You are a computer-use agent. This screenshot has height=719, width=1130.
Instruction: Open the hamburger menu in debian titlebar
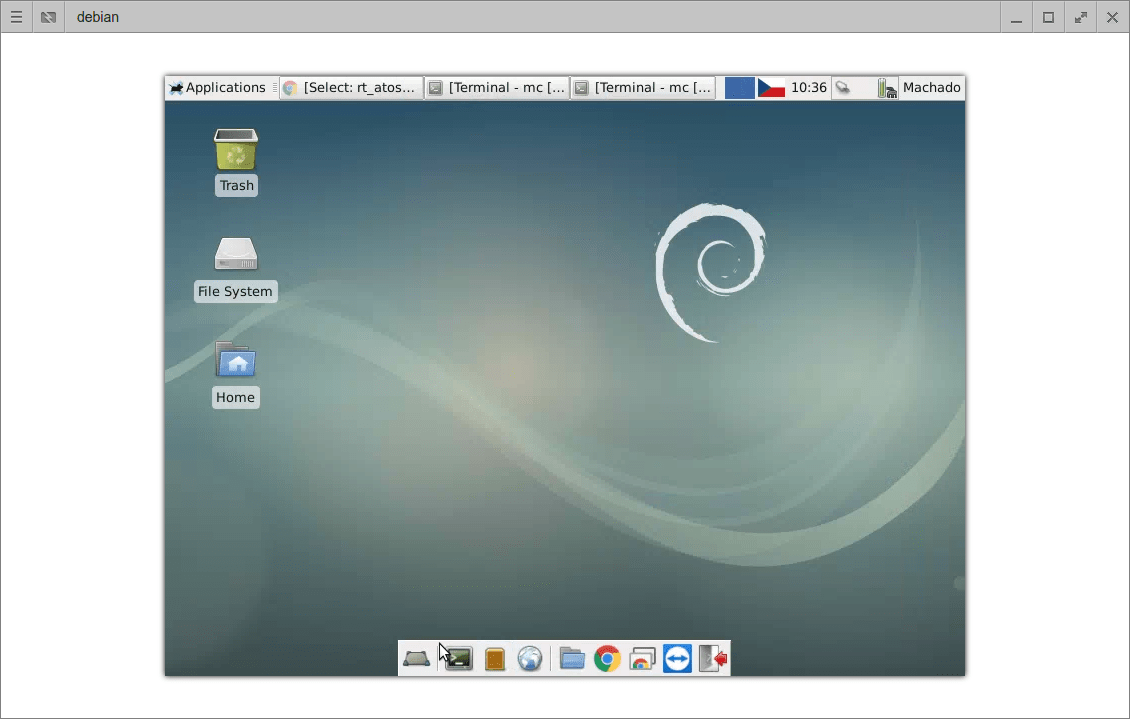16,17
